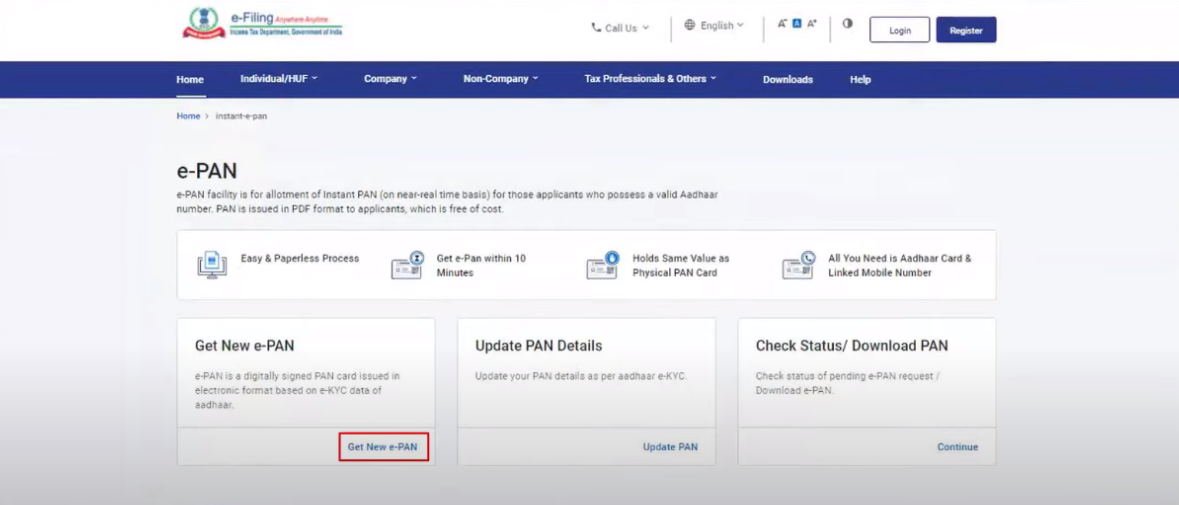Click the phone icon beside Call Us

pos(596,28)
